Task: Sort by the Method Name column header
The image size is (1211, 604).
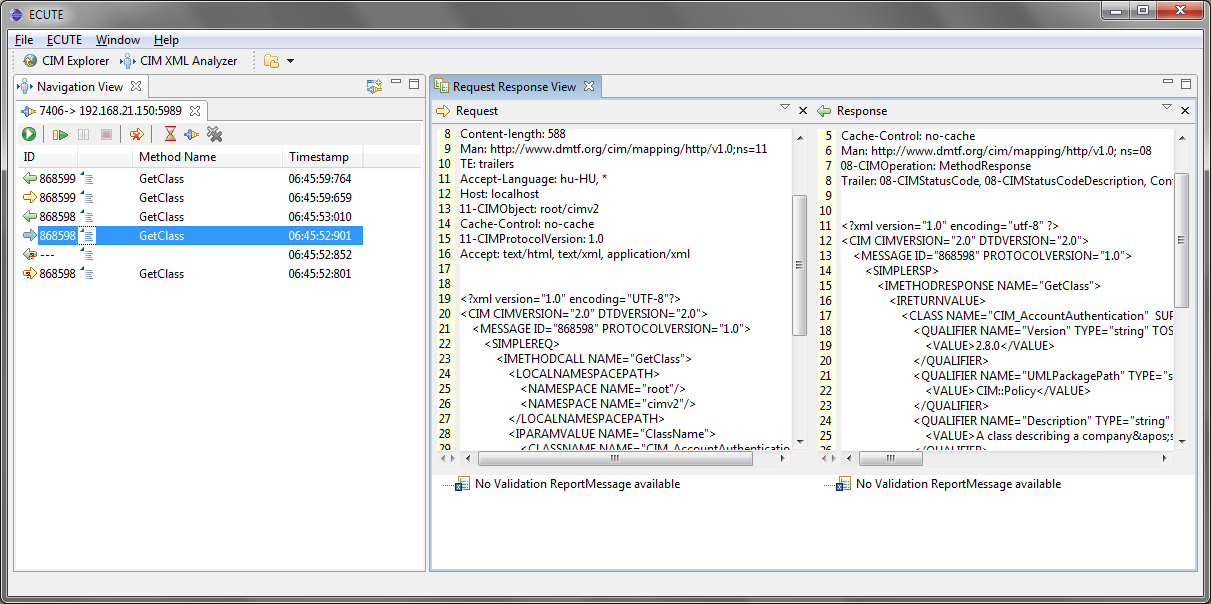Action: click(208, 157)
